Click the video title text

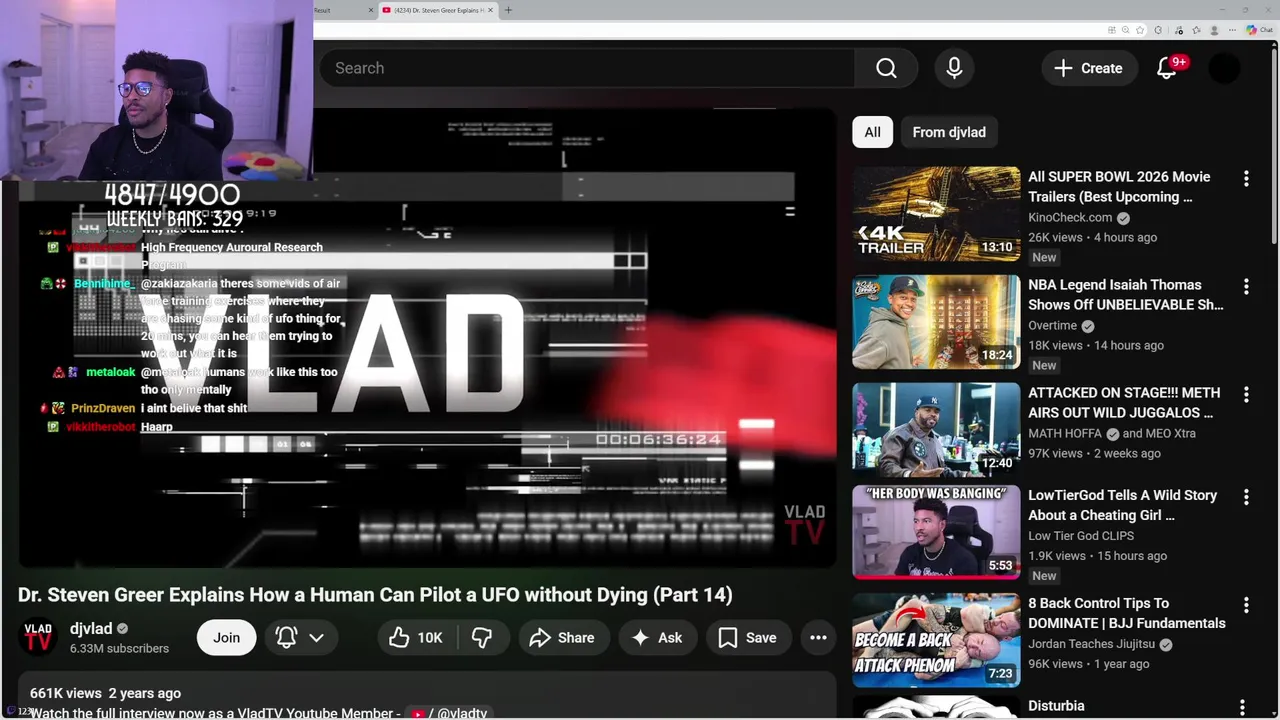(375, 595)
